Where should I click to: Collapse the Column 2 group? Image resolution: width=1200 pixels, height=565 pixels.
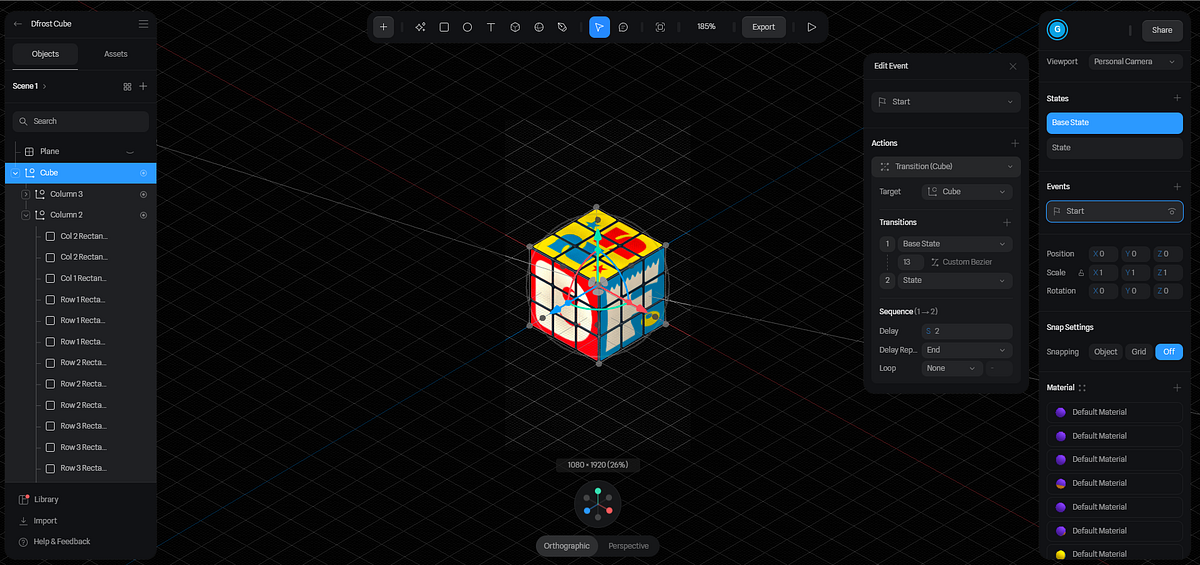coord(26,215)
